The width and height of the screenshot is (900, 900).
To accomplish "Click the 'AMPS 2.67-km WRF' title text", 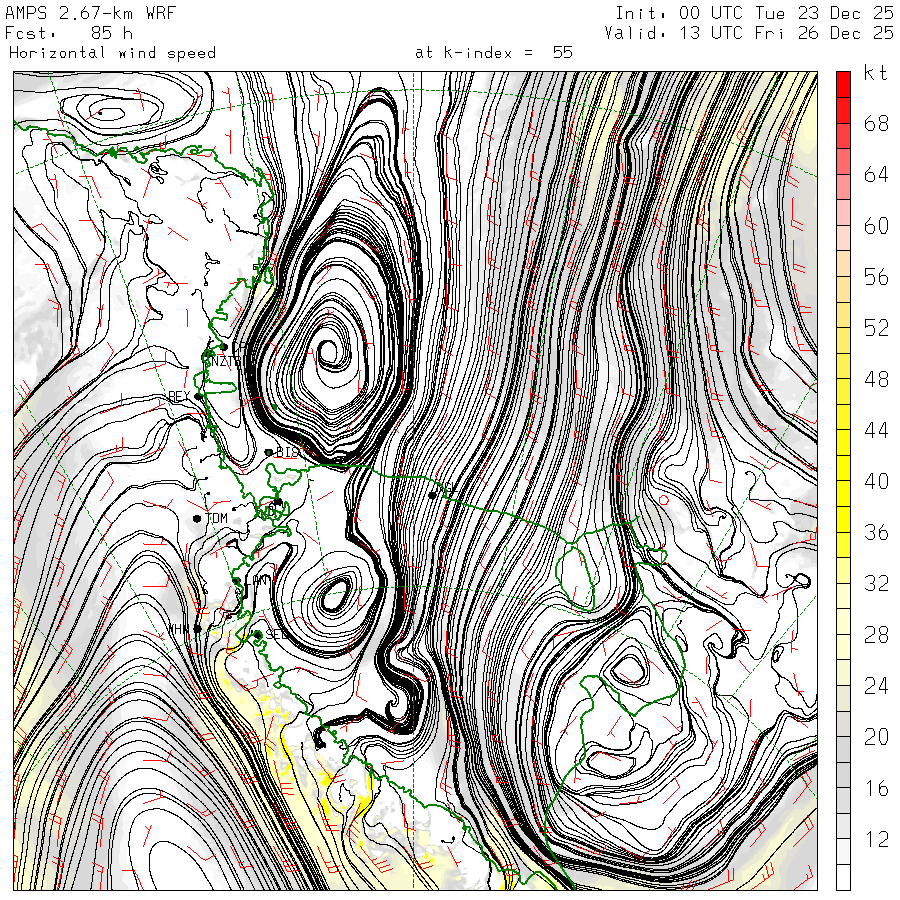I will click(x=90, y=13).
